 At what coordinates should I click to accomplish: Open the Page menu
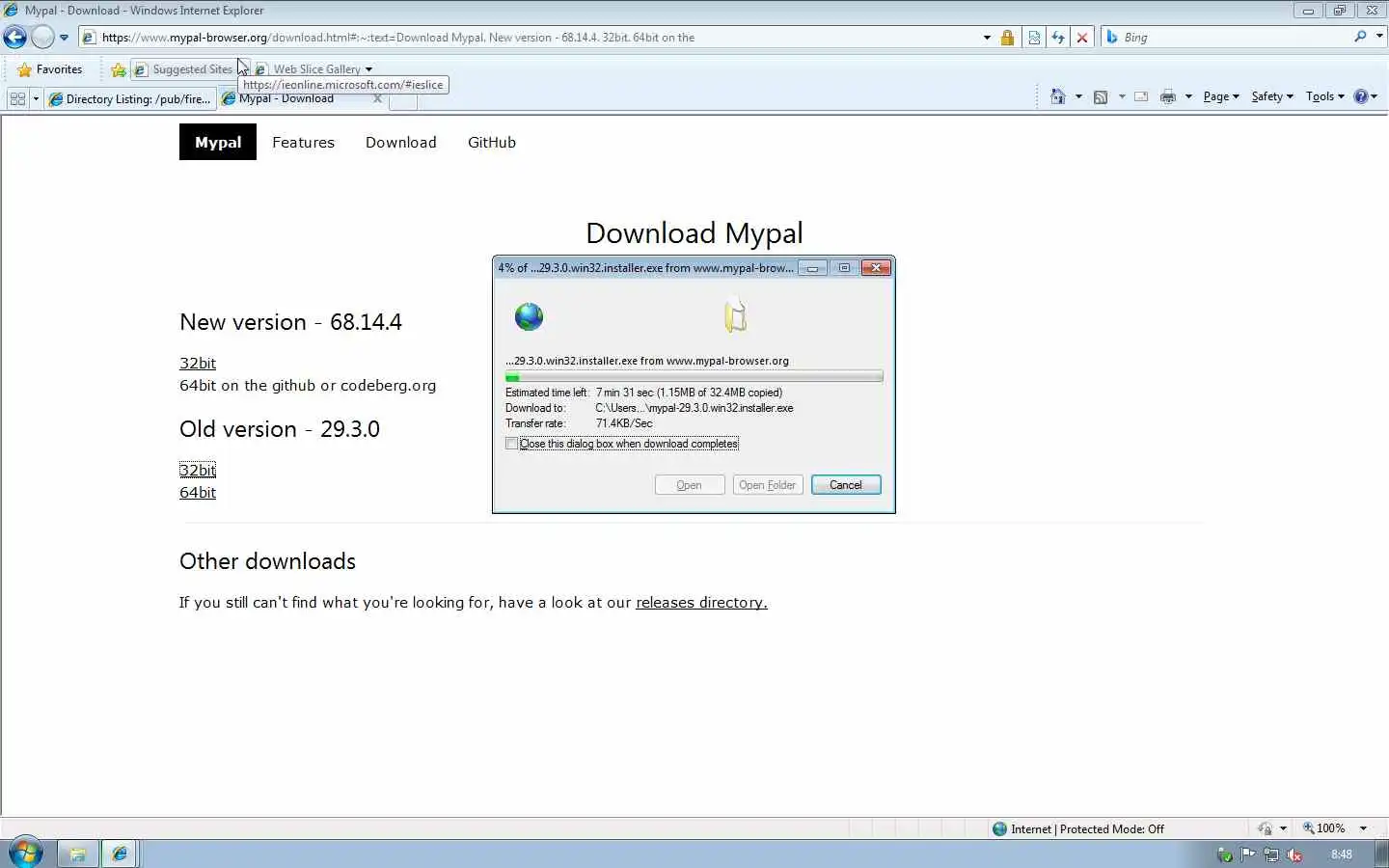click(1220, 96)
